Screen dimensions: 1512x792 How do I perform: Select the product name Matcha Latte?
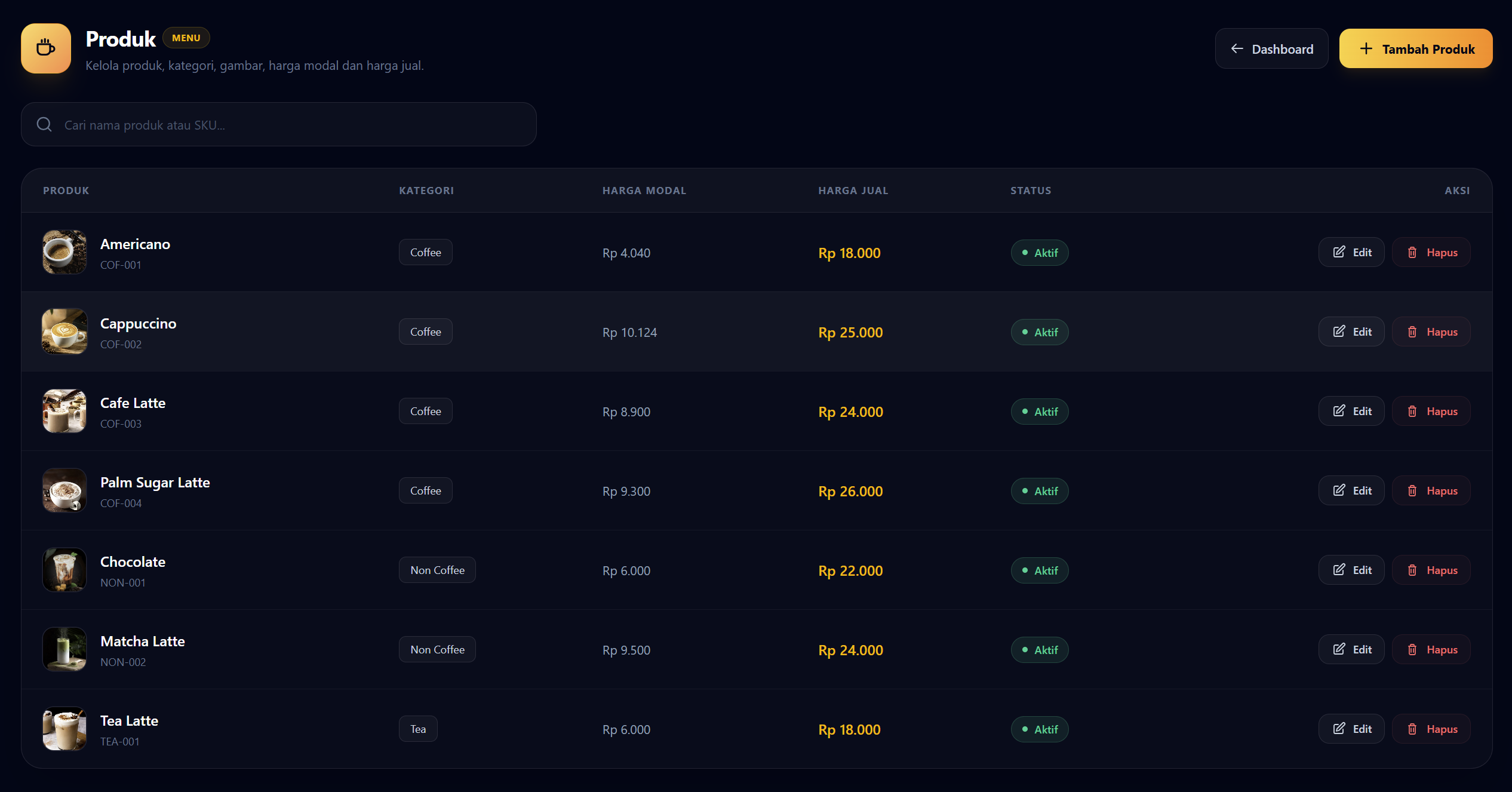click(143, 641)
